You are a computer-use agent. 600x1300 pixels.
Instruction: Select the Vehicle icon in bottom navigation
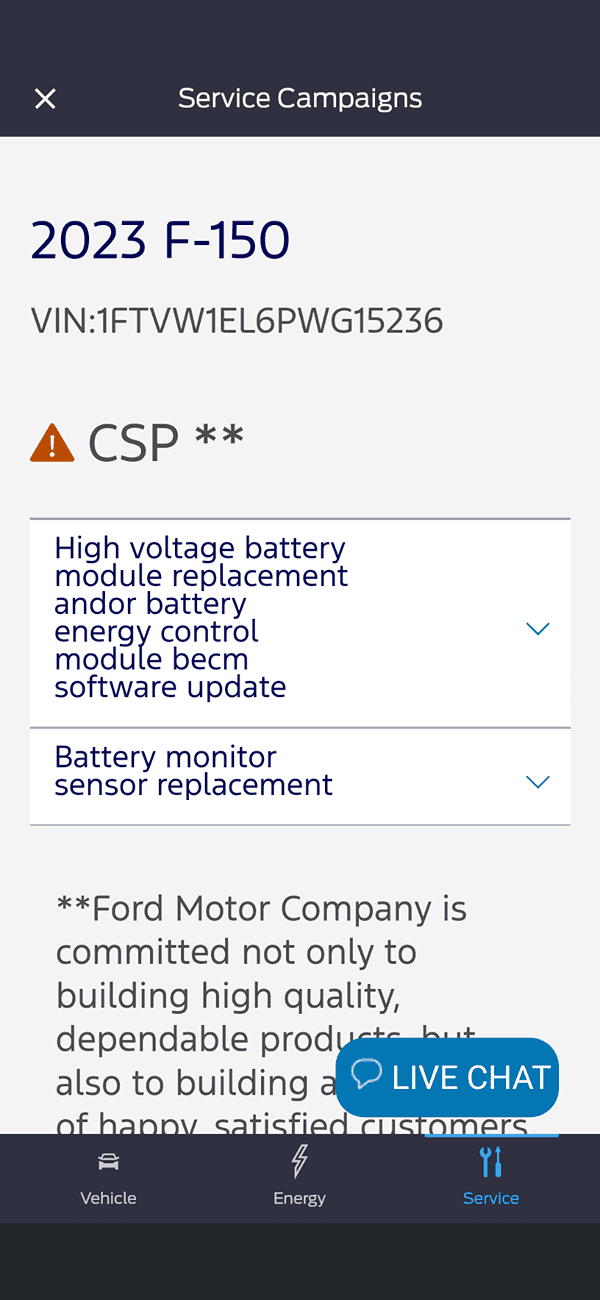[x=108, y=1162]
